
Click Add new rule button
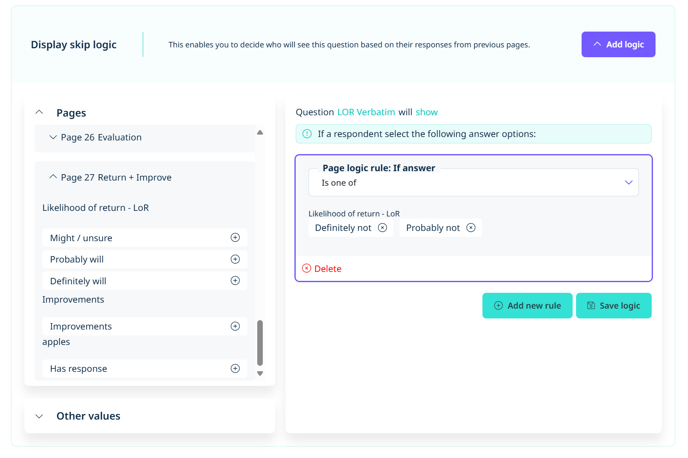(x=527, y=306)
